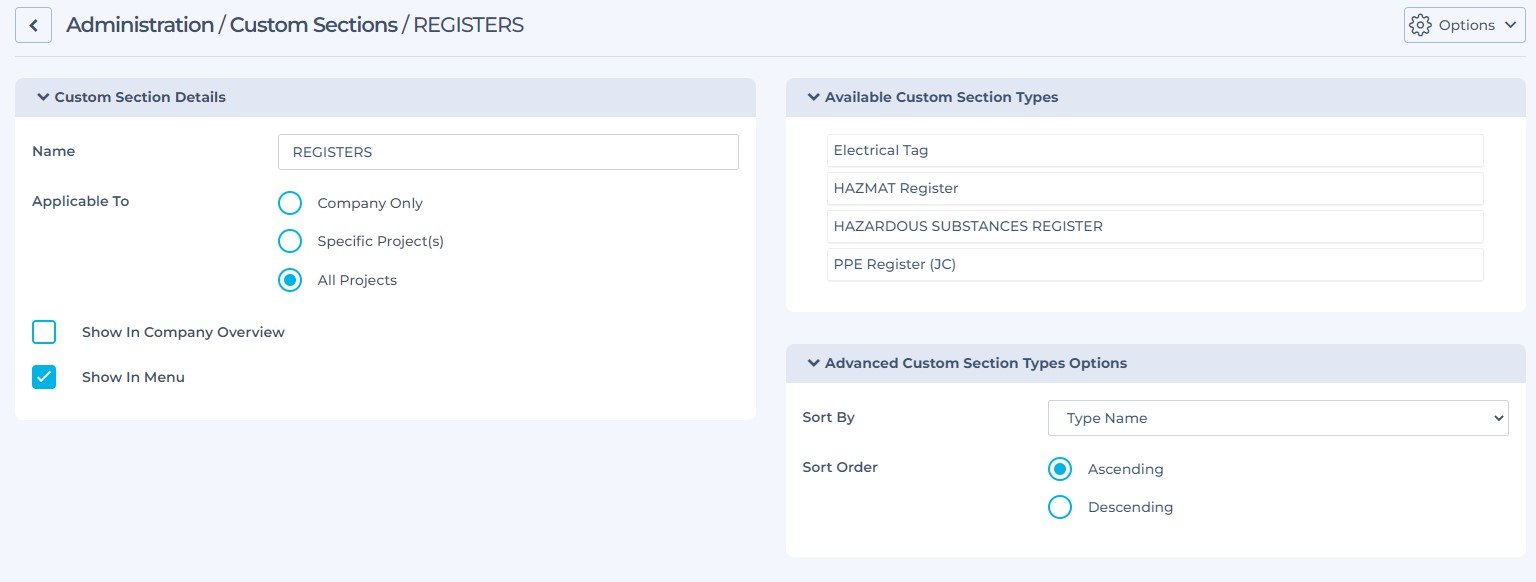The width and height of the screenshot is (1536, 582).
Task: Select the Electrical Tag section type
Action: click(1154, 151)
